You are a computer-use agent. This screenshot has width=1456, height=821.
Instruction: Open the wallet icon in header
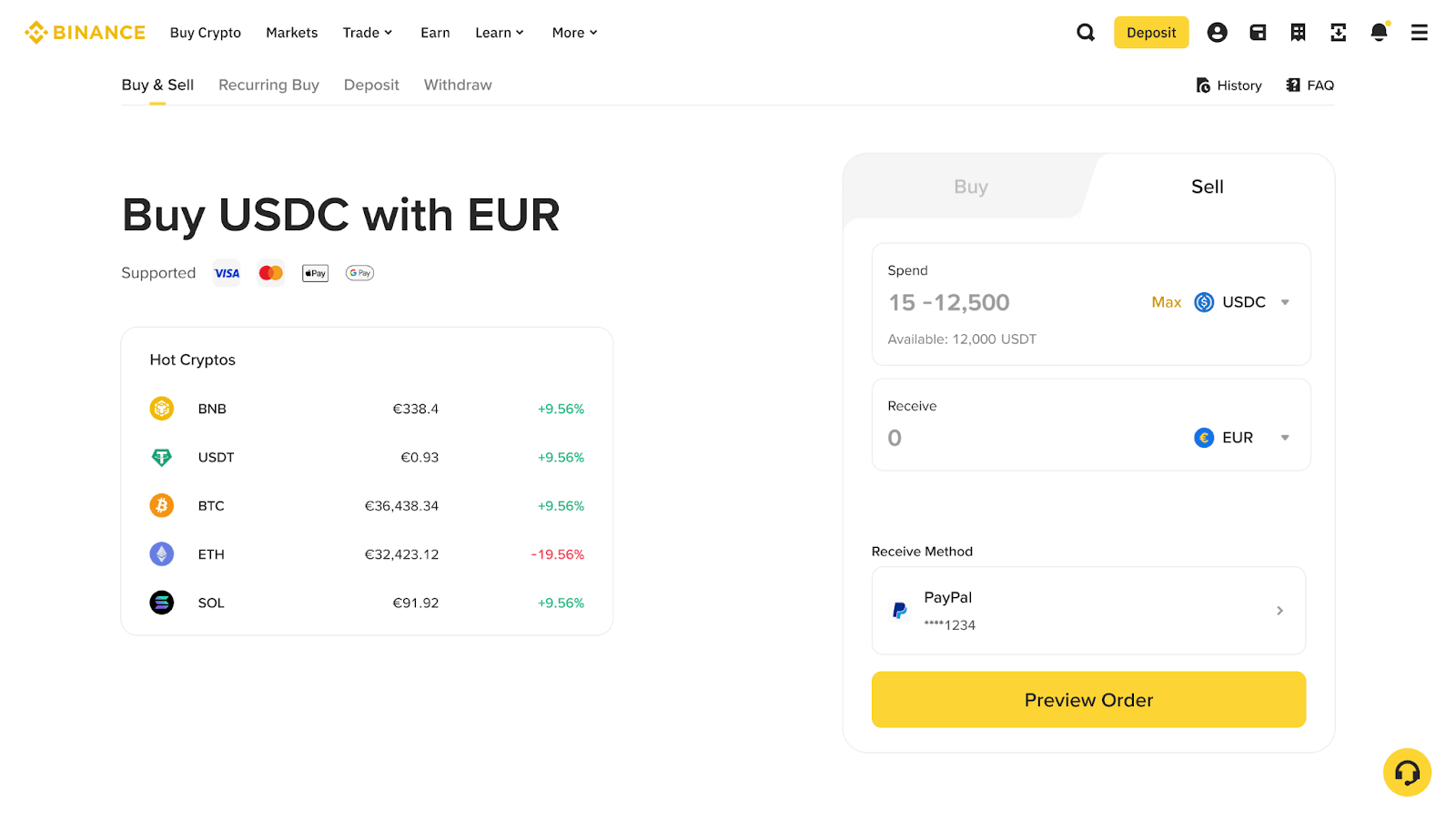click(1258, 33)
